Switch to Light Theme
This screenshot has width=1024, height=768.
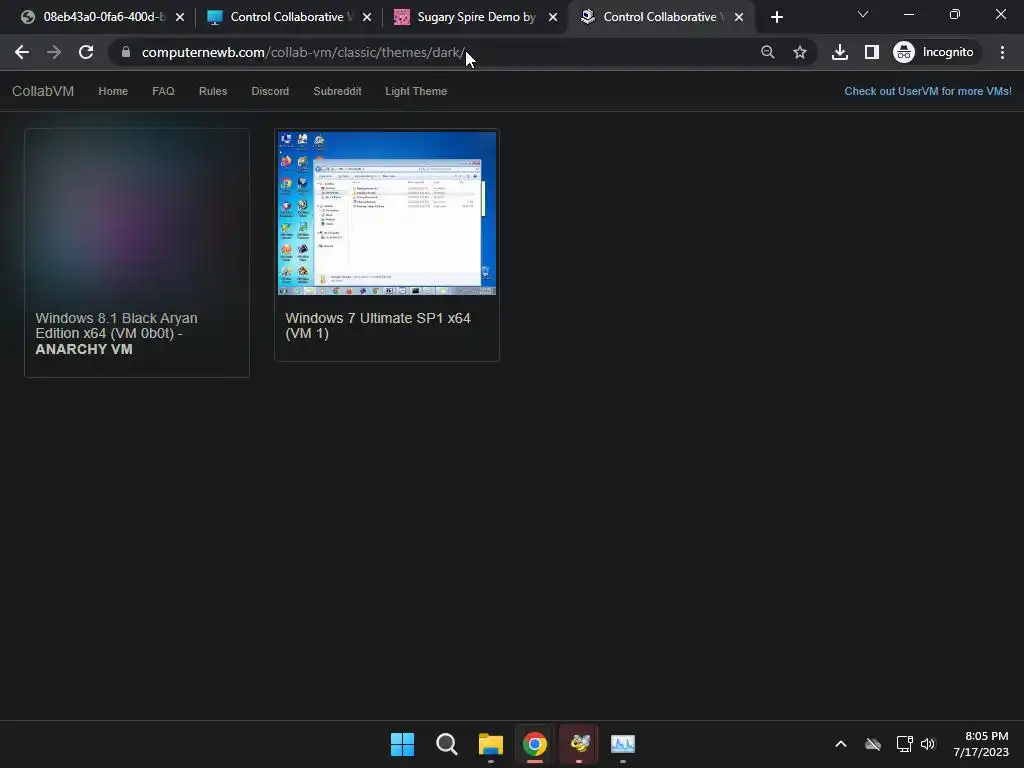(416, 91)
